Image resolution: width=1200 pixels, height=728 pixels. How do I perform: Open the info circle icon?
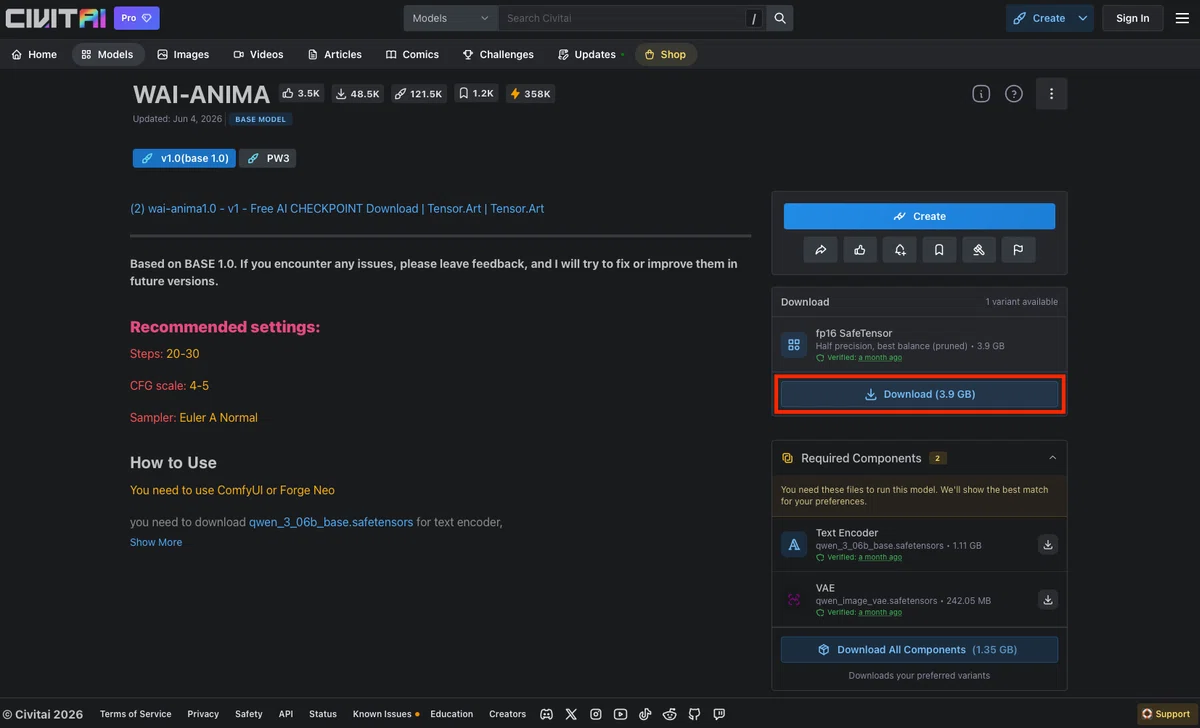pos(981,94)
